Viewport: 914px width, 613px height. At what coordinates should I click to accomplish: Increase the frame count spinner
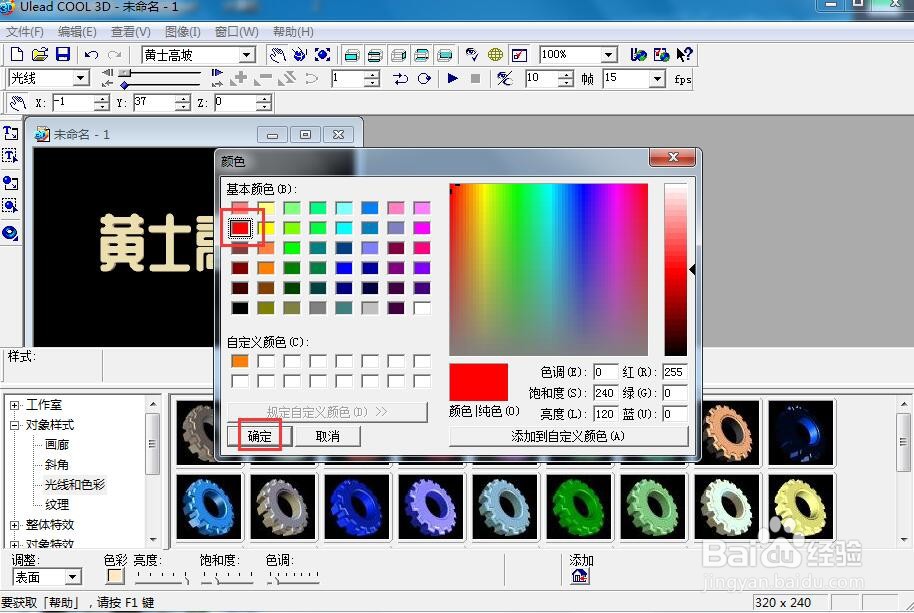(x=565, y=75)
